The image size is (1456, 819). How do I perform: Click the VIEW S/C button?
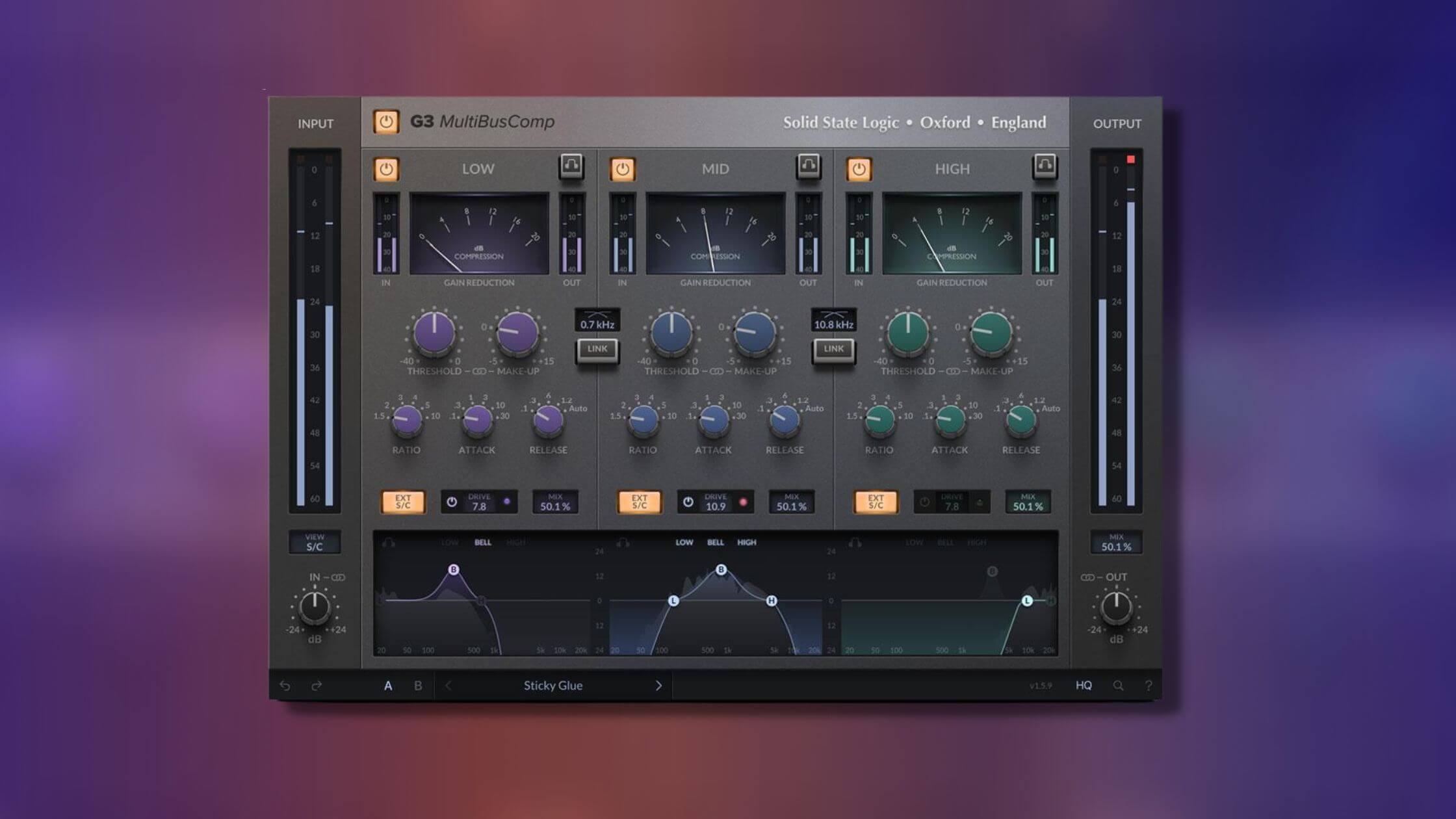coord(315,541)
